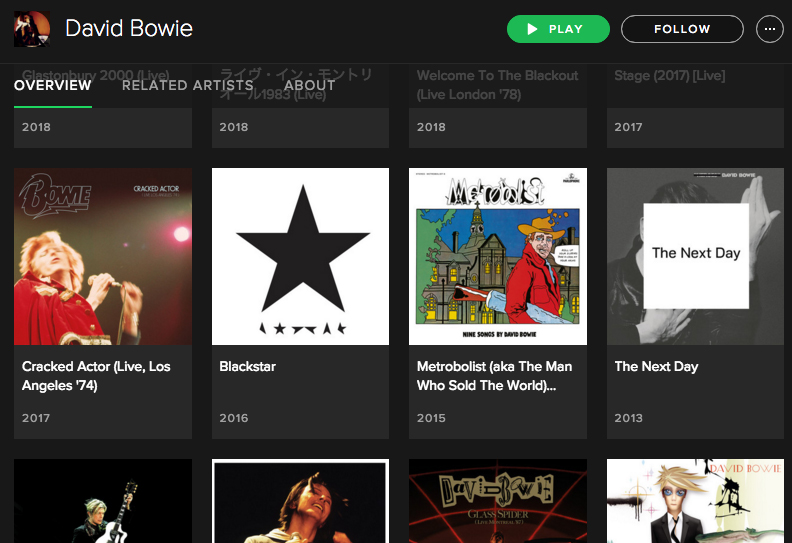Open the white-framed laughing performer album cover
Viewport: 792px width, 543px height.
click(x=301, y=501)
